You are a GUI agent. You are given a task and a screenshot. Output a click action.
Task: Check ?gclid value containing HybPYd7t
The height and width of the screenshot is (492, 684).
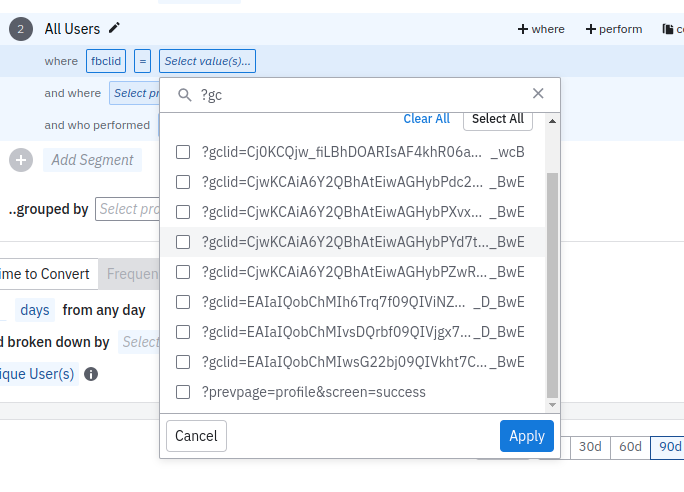183,242
